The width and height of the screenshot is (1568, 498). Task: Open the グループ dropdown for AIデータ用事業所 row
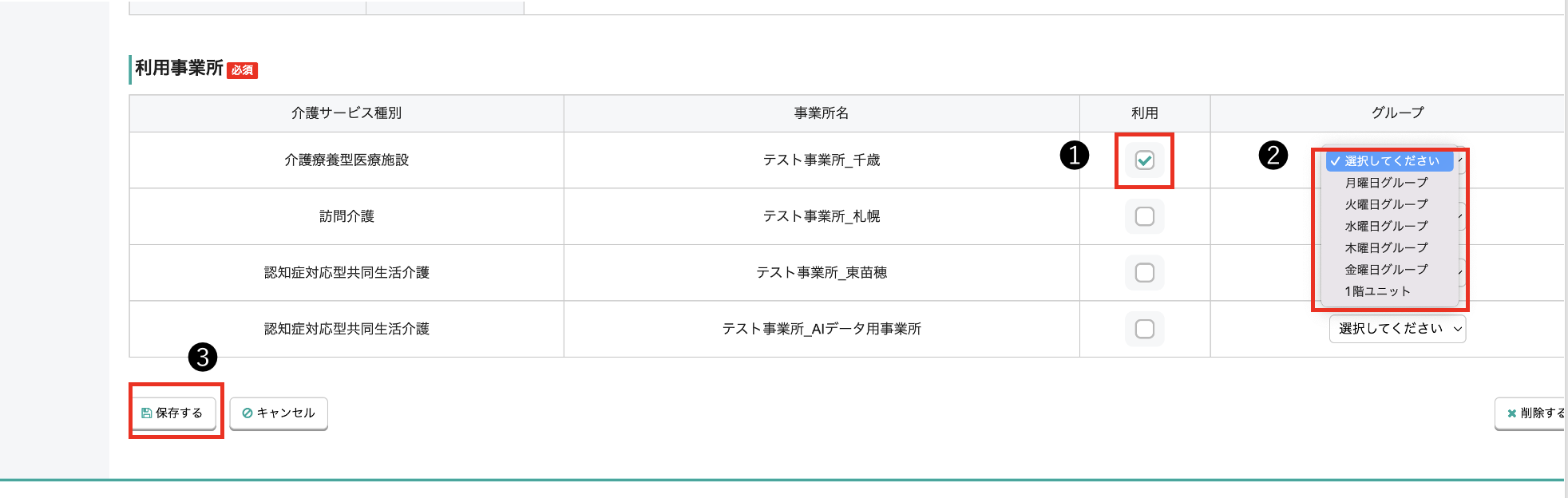coord(1396,329)
